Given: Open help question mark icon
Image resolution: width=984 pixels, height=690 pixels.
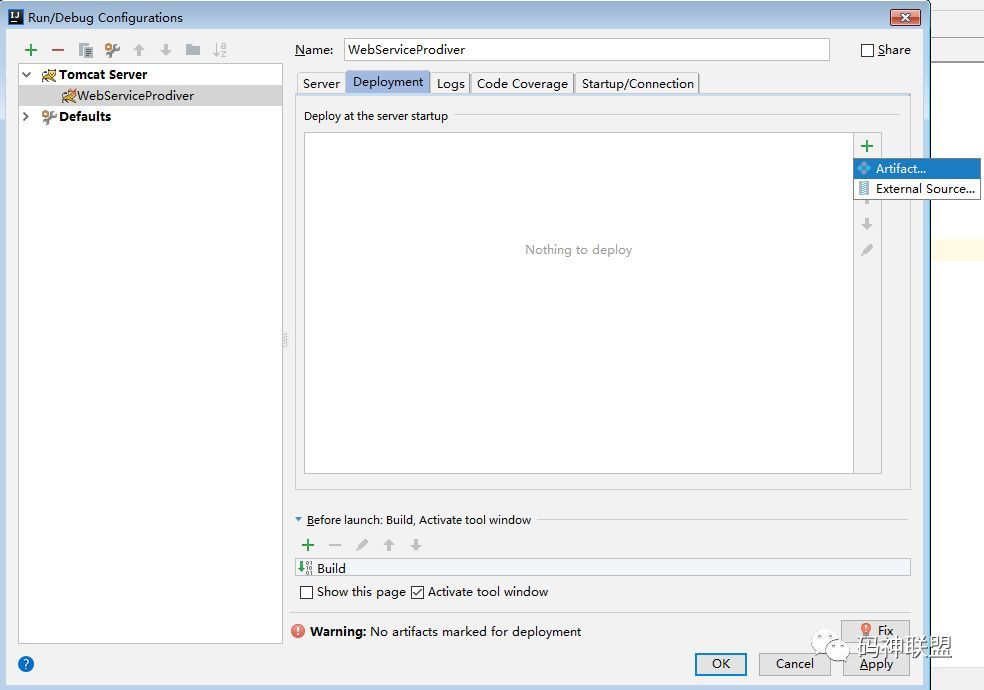Looking at the screenshot, I should (26, 664).
